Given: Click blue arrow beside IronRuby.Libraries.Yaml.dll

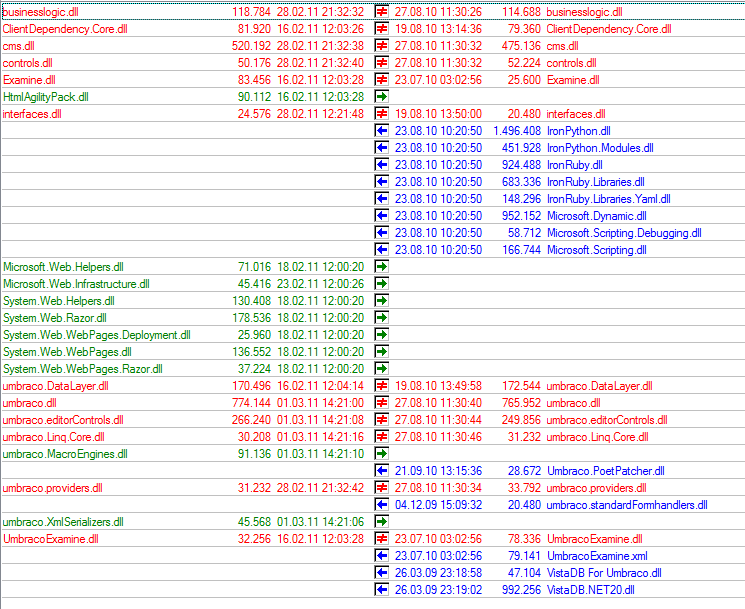Looking at the screenshot, I should tap(382, 199).
